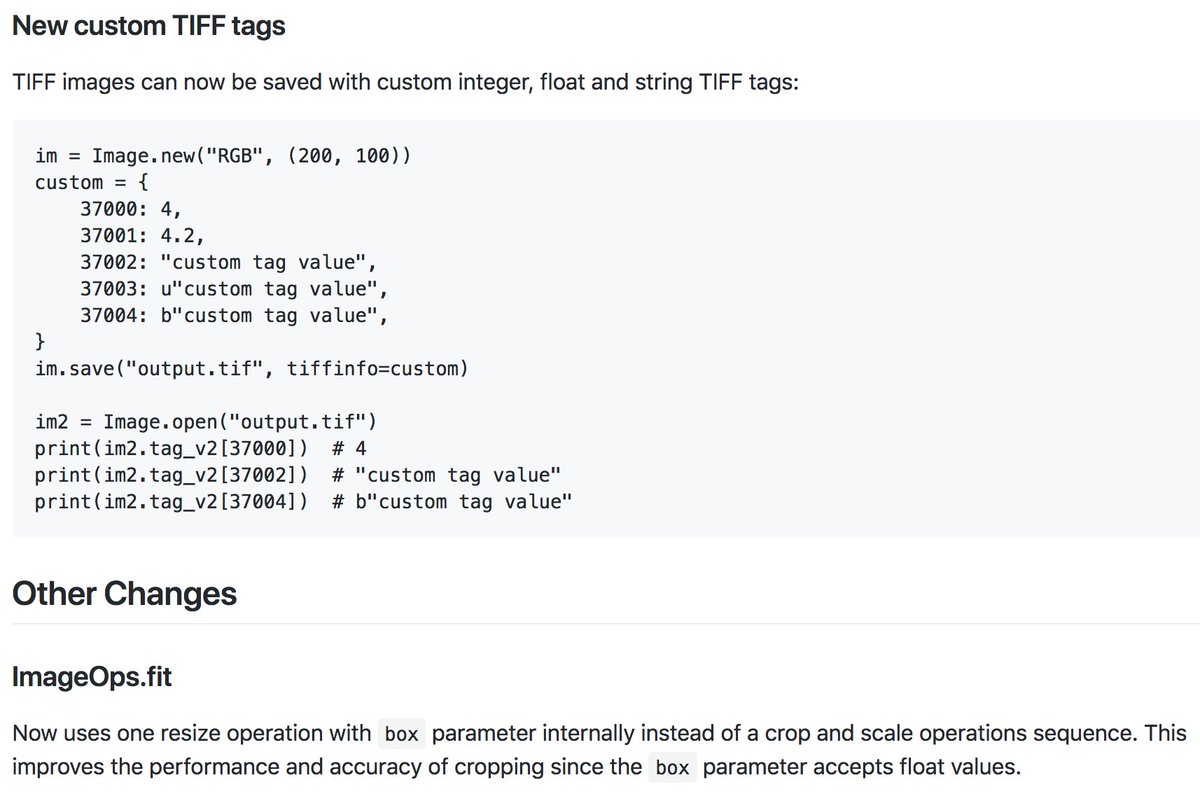Click the 'New custom TIFF tags' heading
This screenshot has width=1200, height=801.
click(148, 26)
